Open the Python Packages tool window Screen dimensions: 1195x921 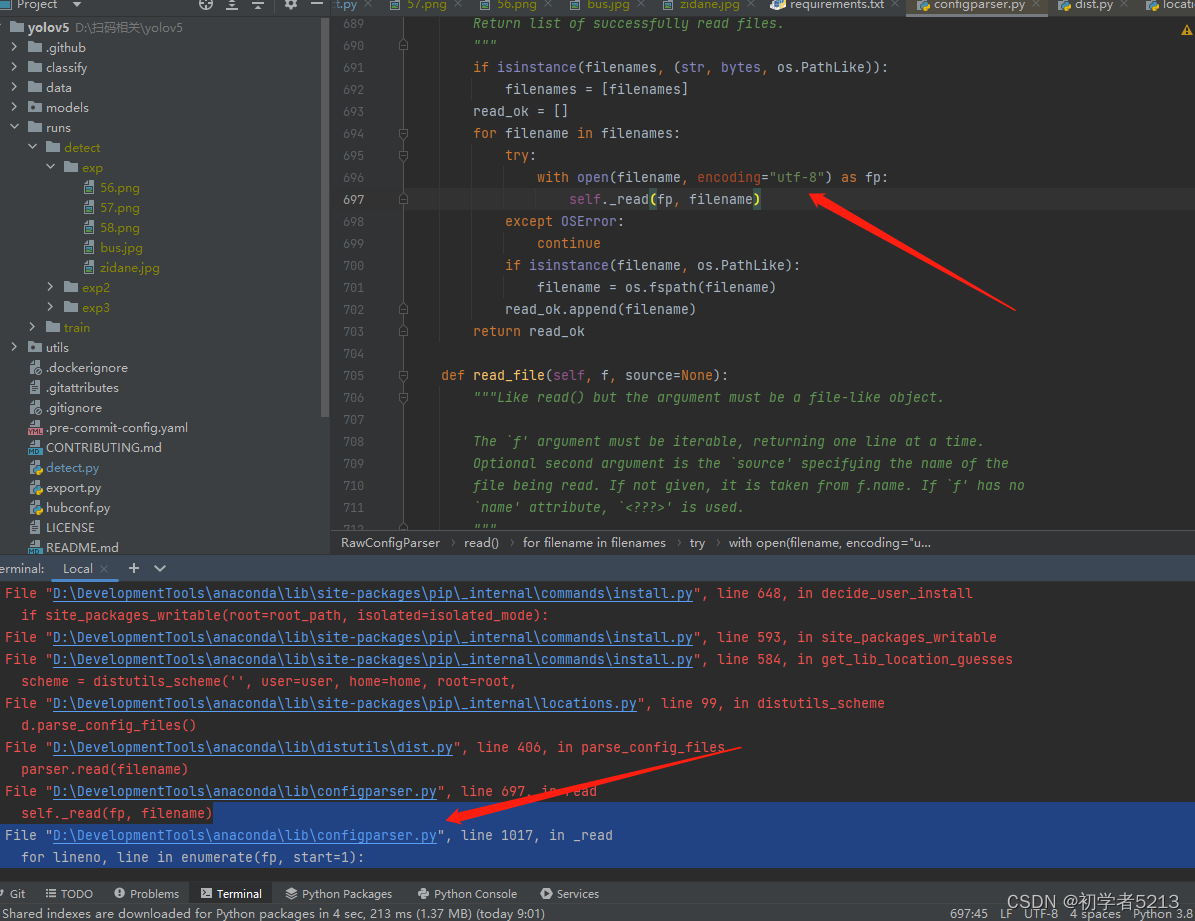click(x=338, y=894)
